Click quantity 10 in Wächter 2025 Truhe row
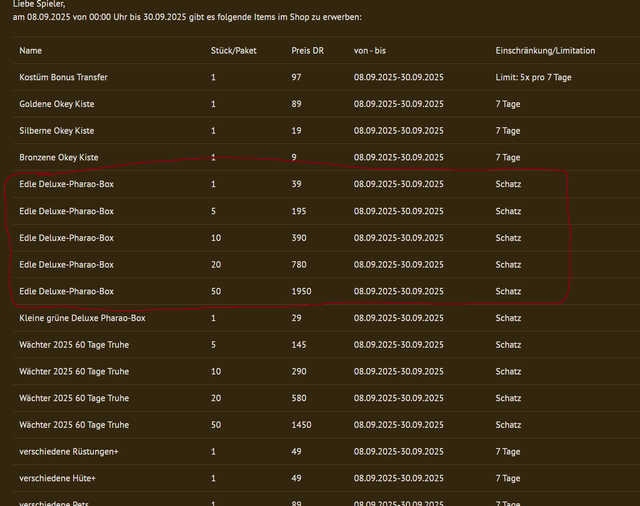Viewport: 640px width, 506px height. [216, 371]
